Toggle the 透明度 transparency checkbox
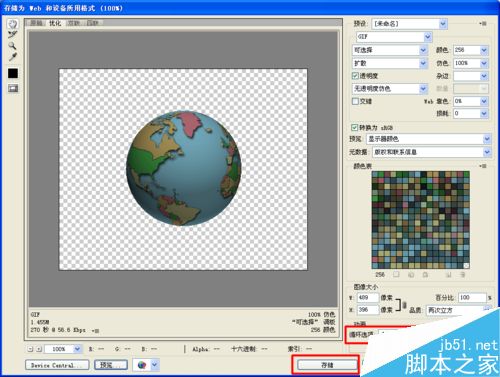500x377 pixels. pos(355,76)
